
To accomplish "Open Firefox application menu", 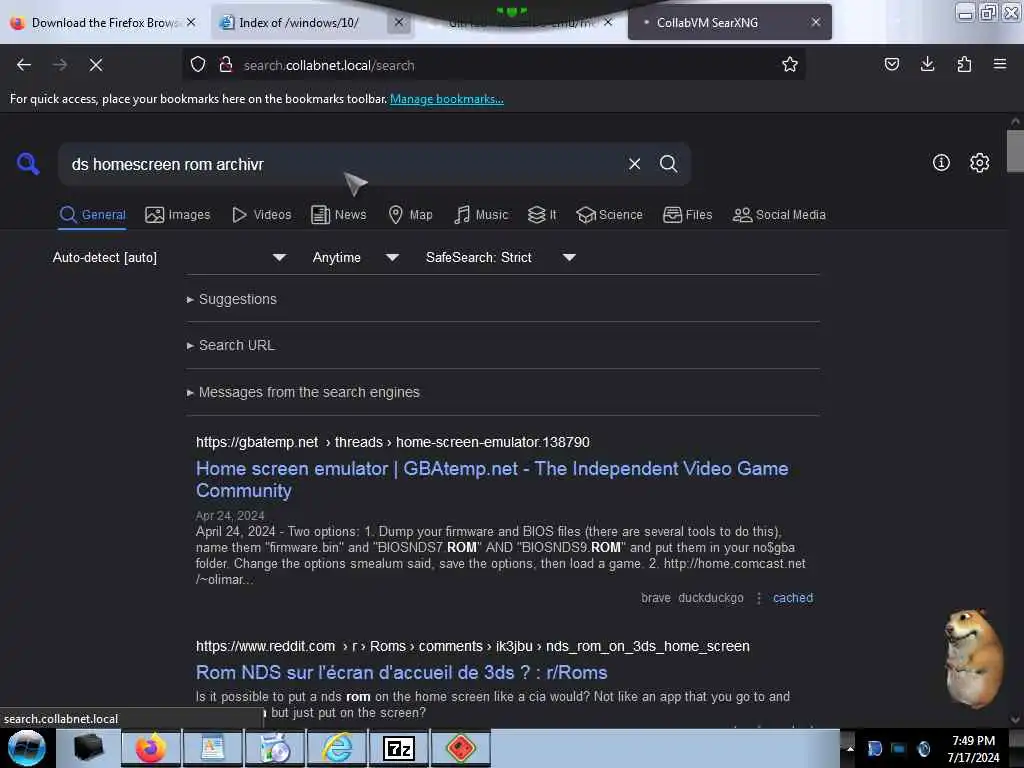I will click(x=1000, y=65).
